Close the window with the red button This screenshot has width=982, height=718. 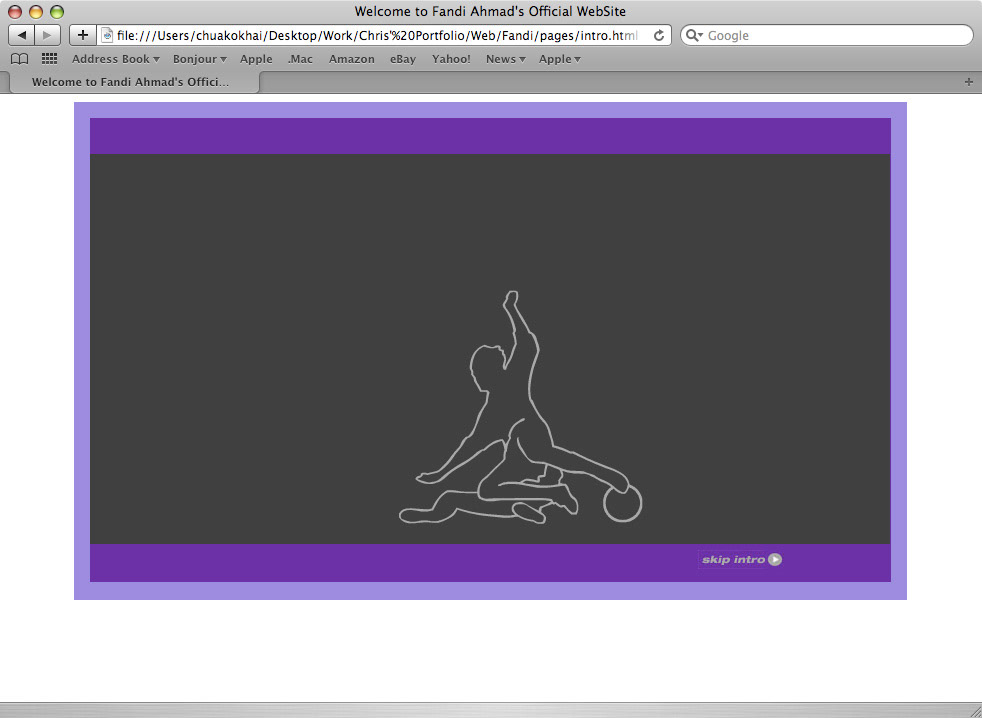click(x=15, y=11)
